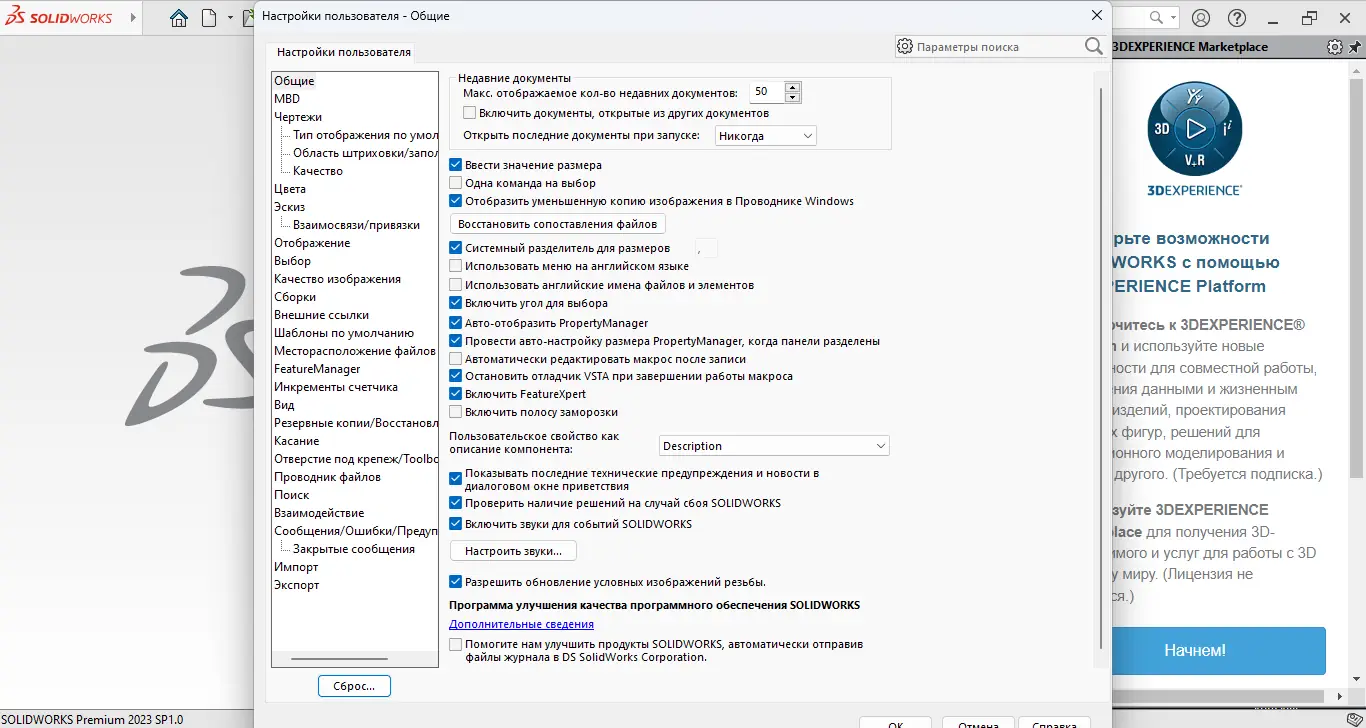Toggle auto-edit macro after recording checkbox
This screenshot has height=728, width=1366.
(456, 359)
